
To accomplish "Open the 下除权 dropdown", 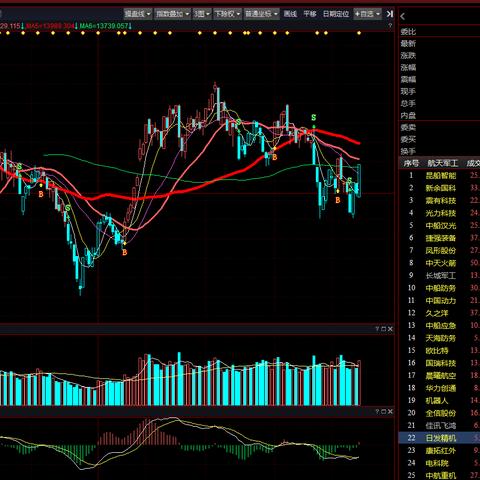I will point(227,14).
